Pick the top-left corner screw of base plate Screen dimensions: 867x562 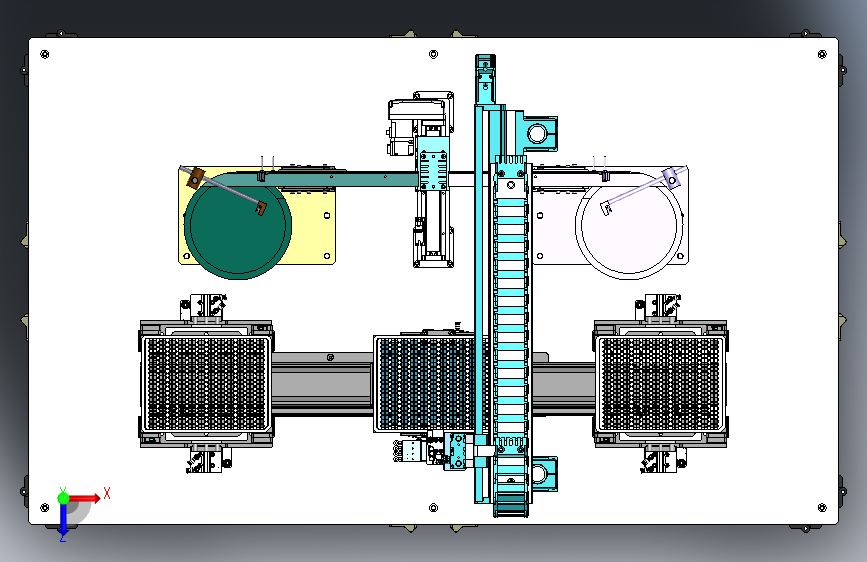point(45,54)
